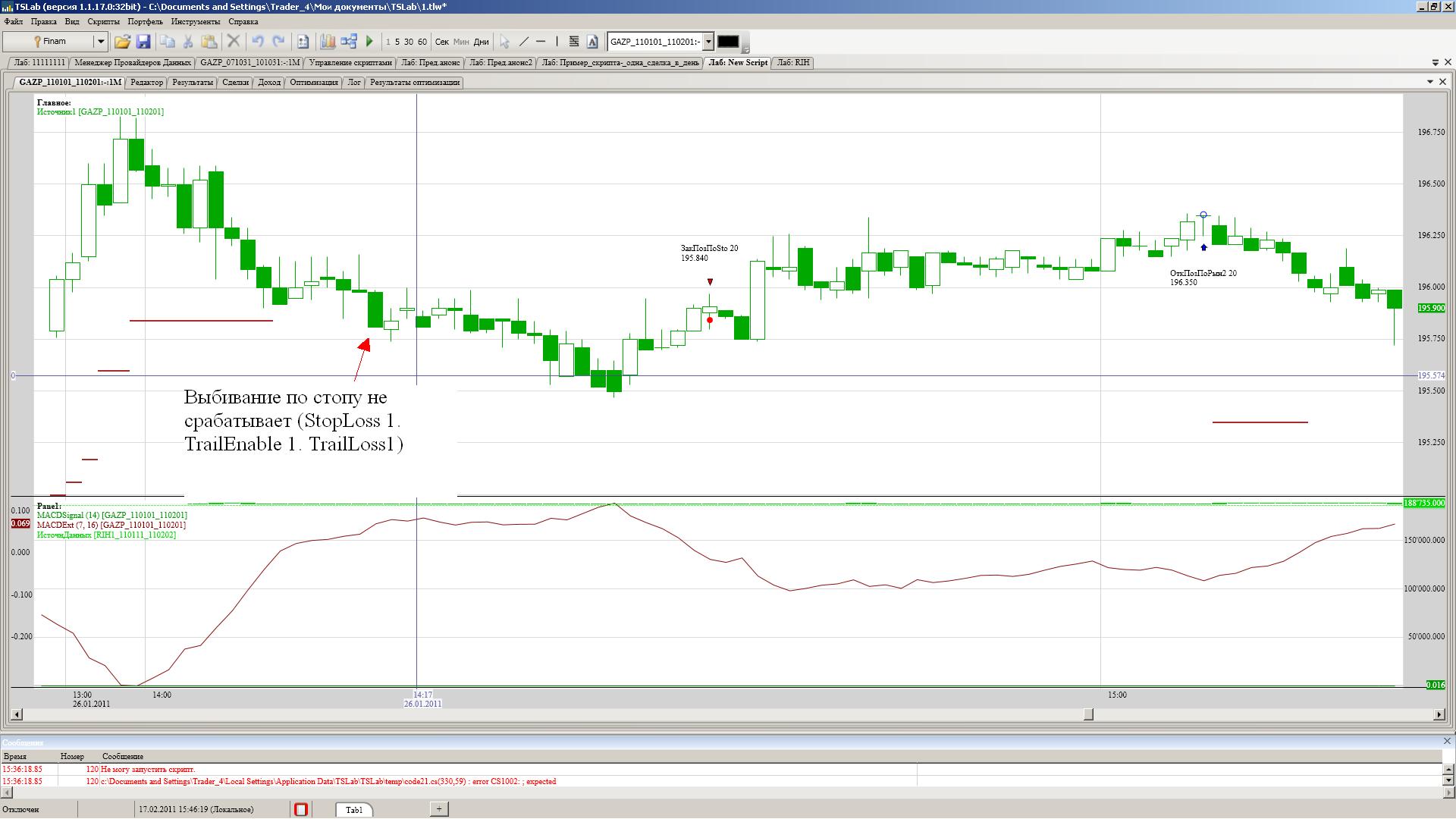Open the GAZP_110101_110201 instrument dropdown

[708, 42]
